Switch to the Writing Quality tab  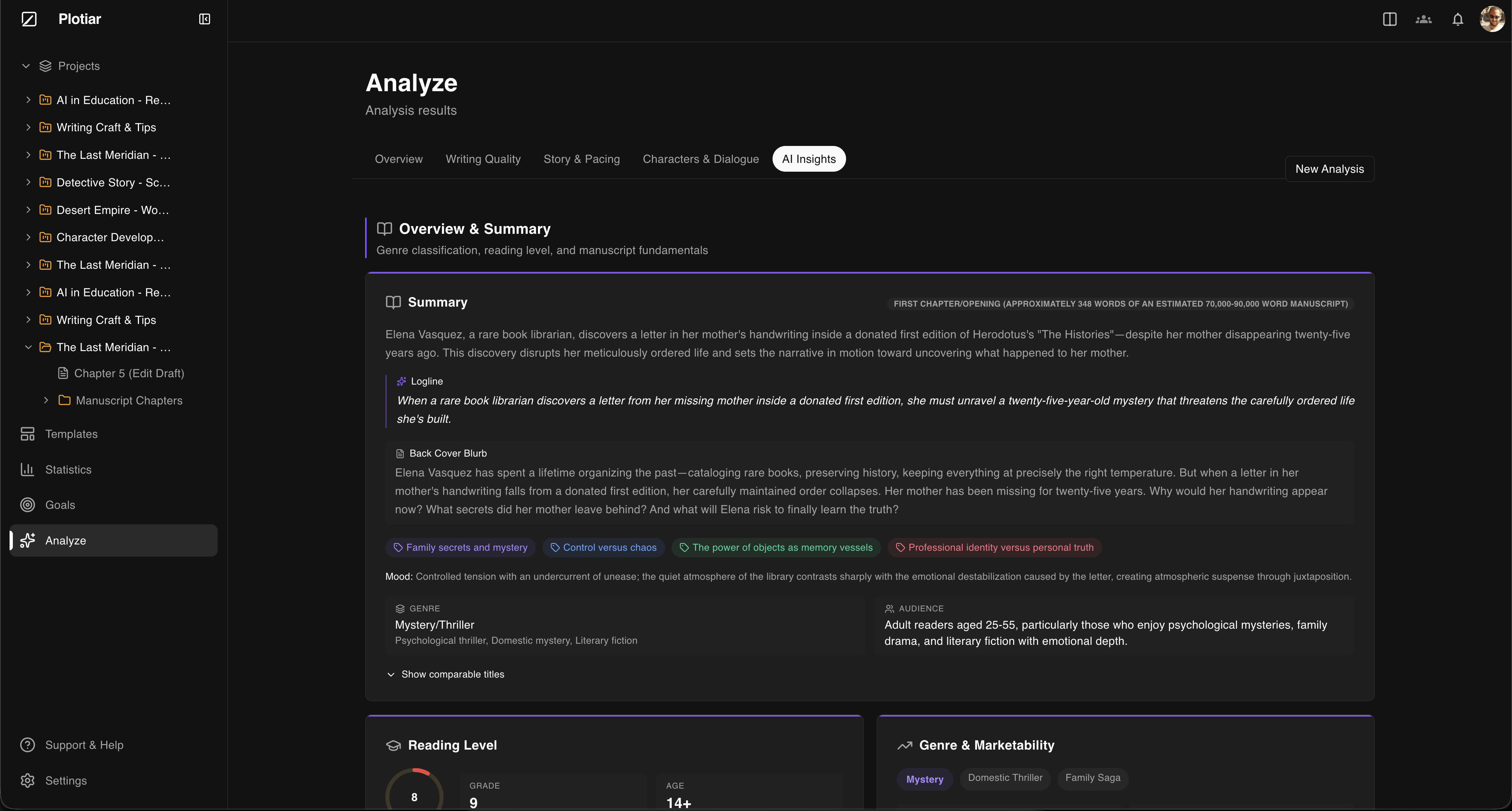pyautogui.click(x=483, y=159)
